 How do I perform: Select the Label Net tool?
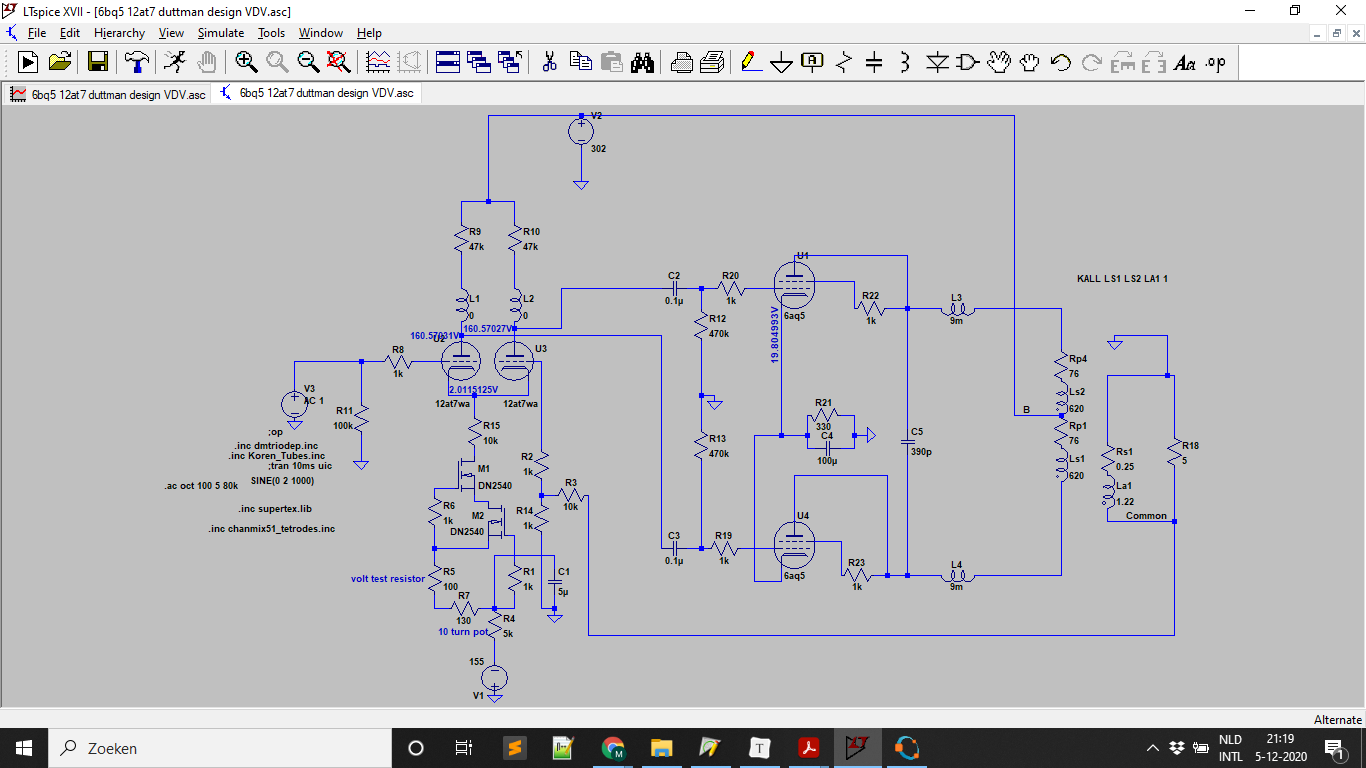click(812, 62)
